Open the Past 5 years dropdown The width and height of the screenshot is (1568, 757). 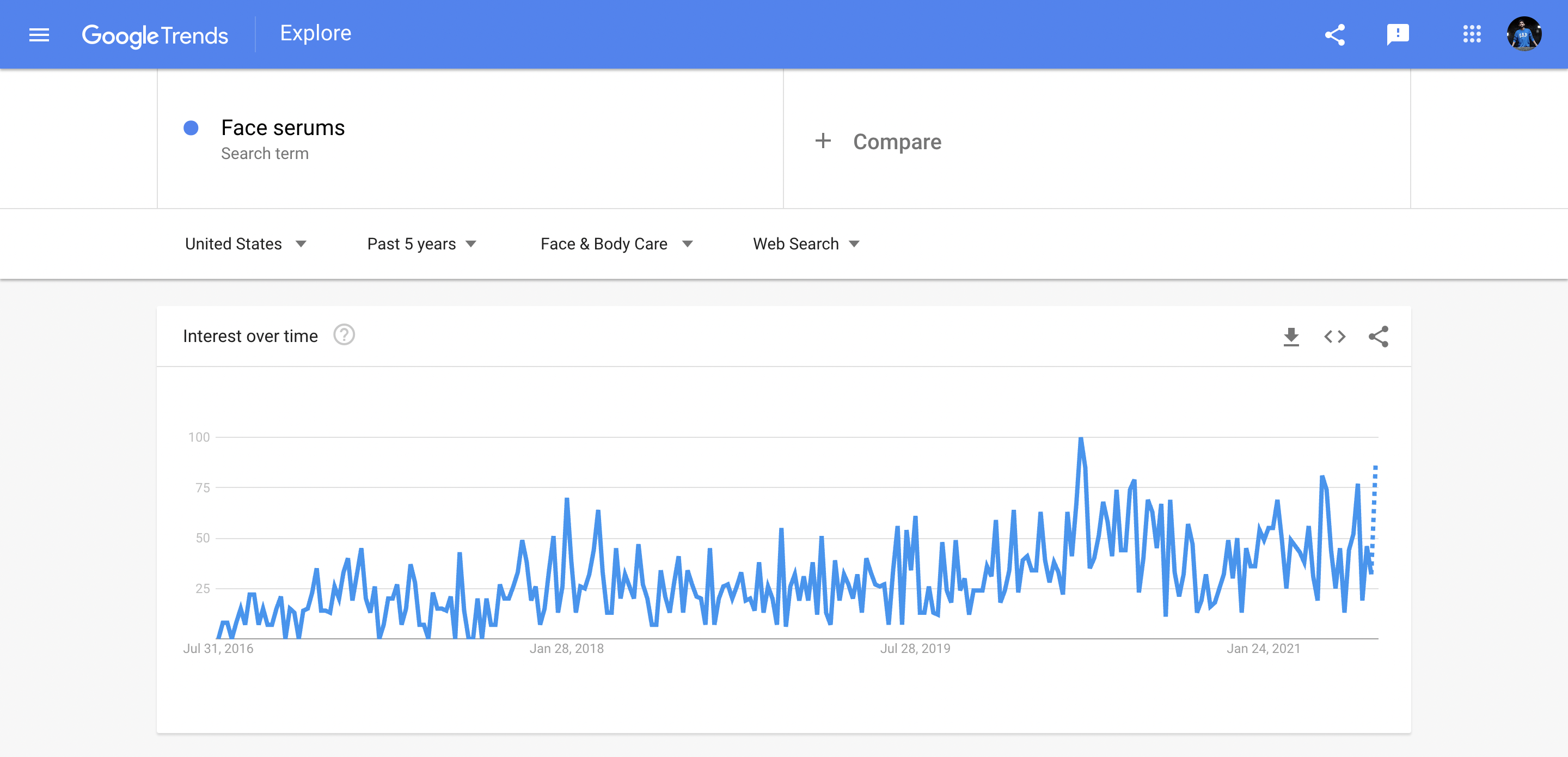click(x=421, y=243)
